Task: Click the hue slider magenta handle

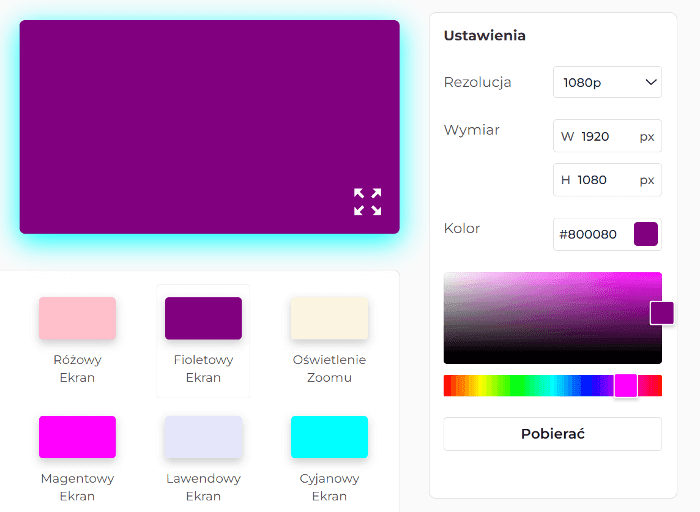Action: (626, 386)
